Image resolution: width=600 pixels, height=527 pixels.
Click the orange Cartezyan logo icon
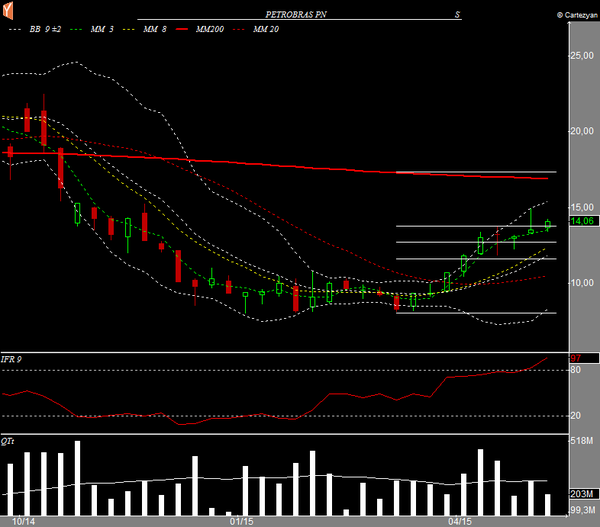[x=8, y=10]
